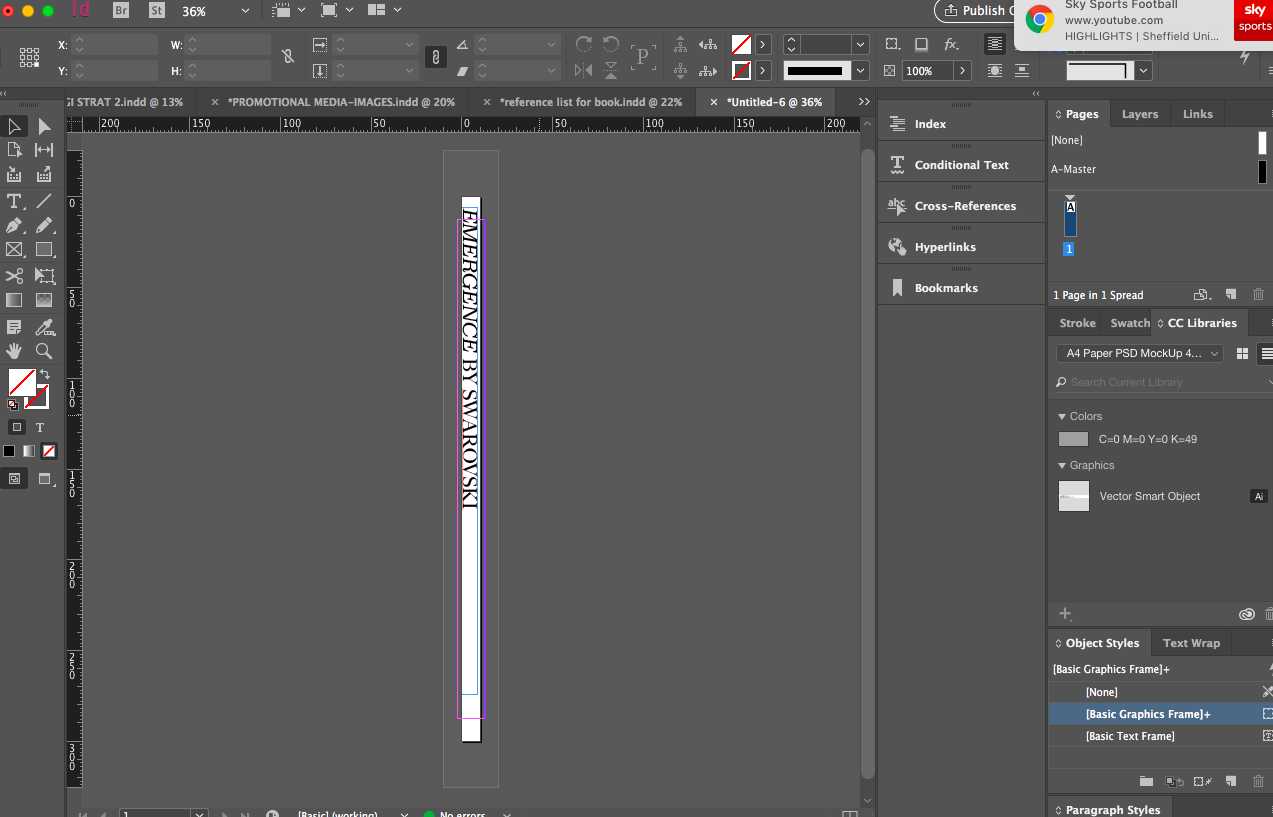Select the Selection tool arrow

coord(15,126)
